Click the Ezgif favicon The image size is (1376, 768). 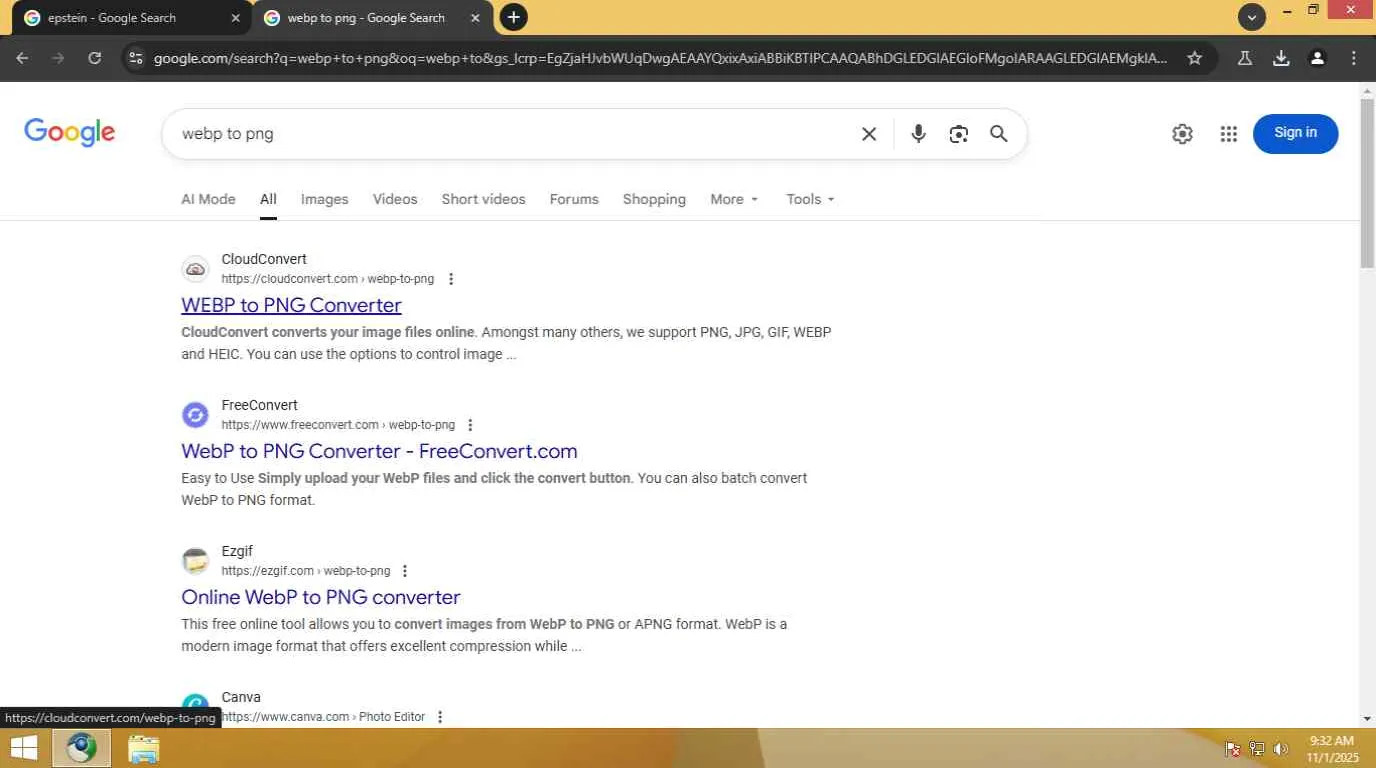pyautogui.click(x=195, y=561)
